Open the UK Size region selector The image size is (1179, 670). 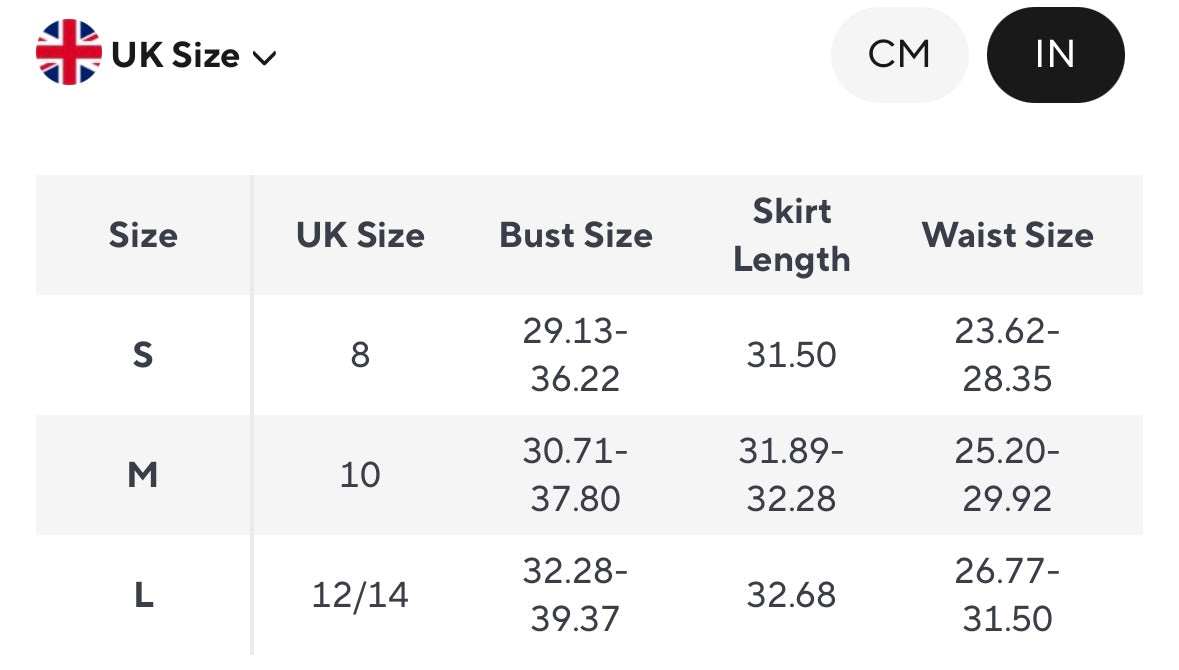tap(176, 55)
